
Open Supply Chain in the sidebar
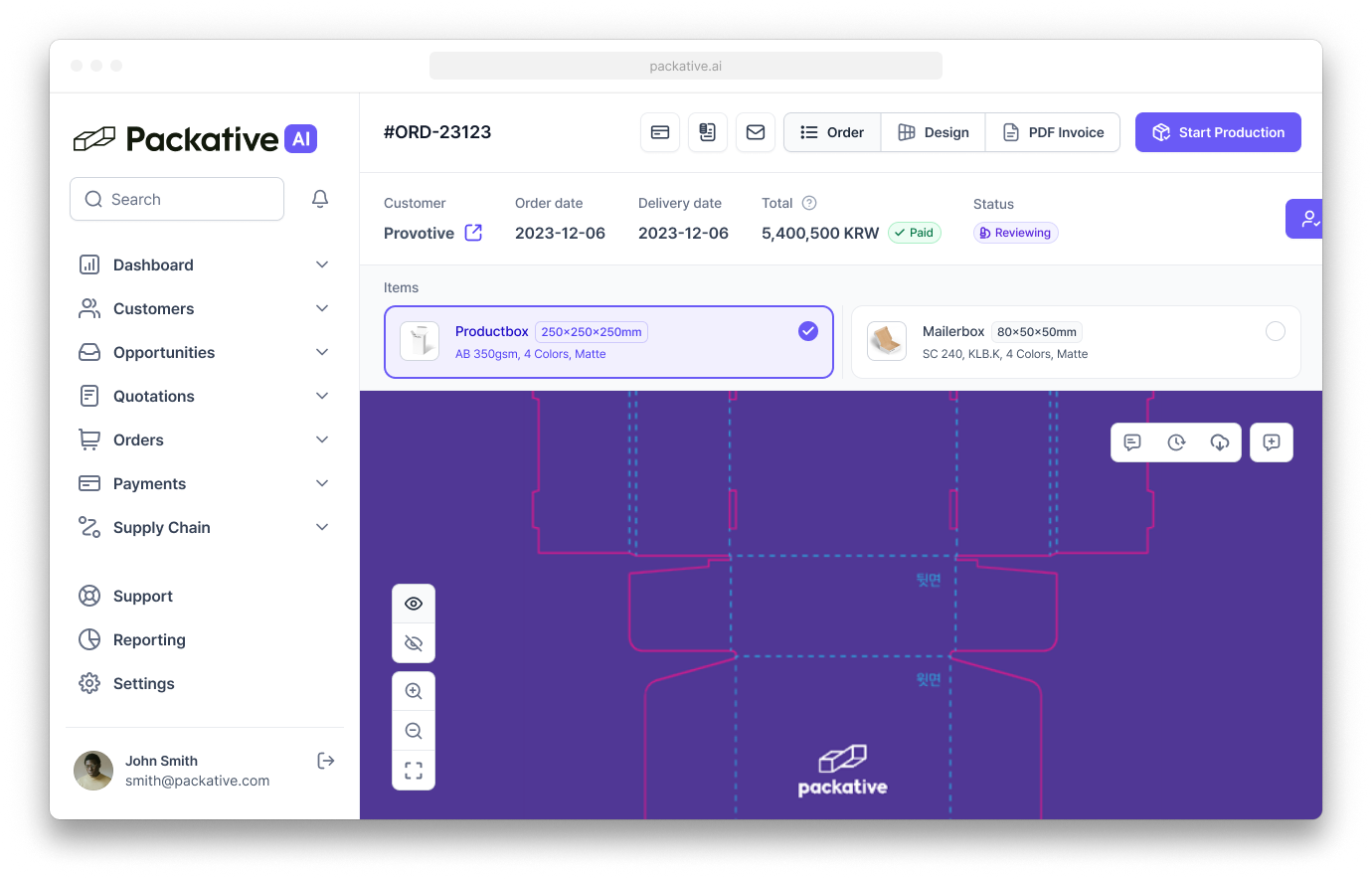point(205,527)
